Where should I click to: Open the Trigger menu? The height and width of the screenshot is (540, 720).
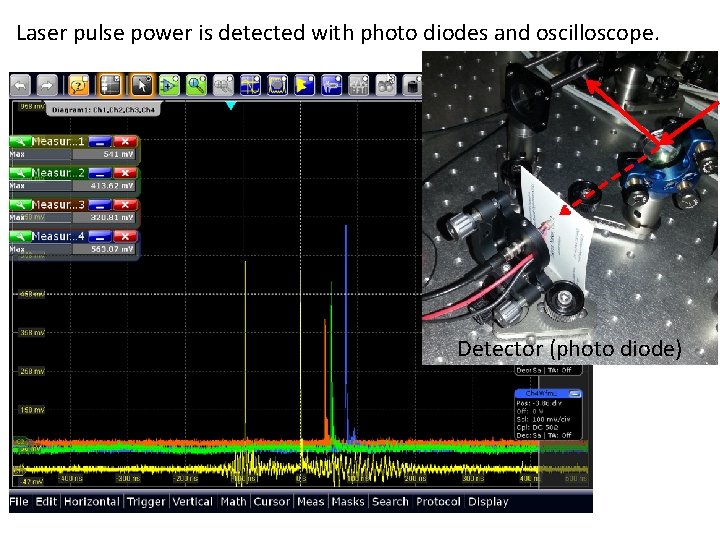pos(146,501)
